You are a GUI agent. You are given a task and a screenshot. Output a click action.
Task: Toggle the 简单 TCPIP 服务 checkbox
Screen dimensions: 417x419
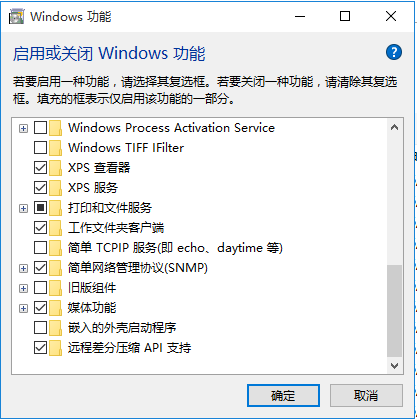[x=40, y=248]
